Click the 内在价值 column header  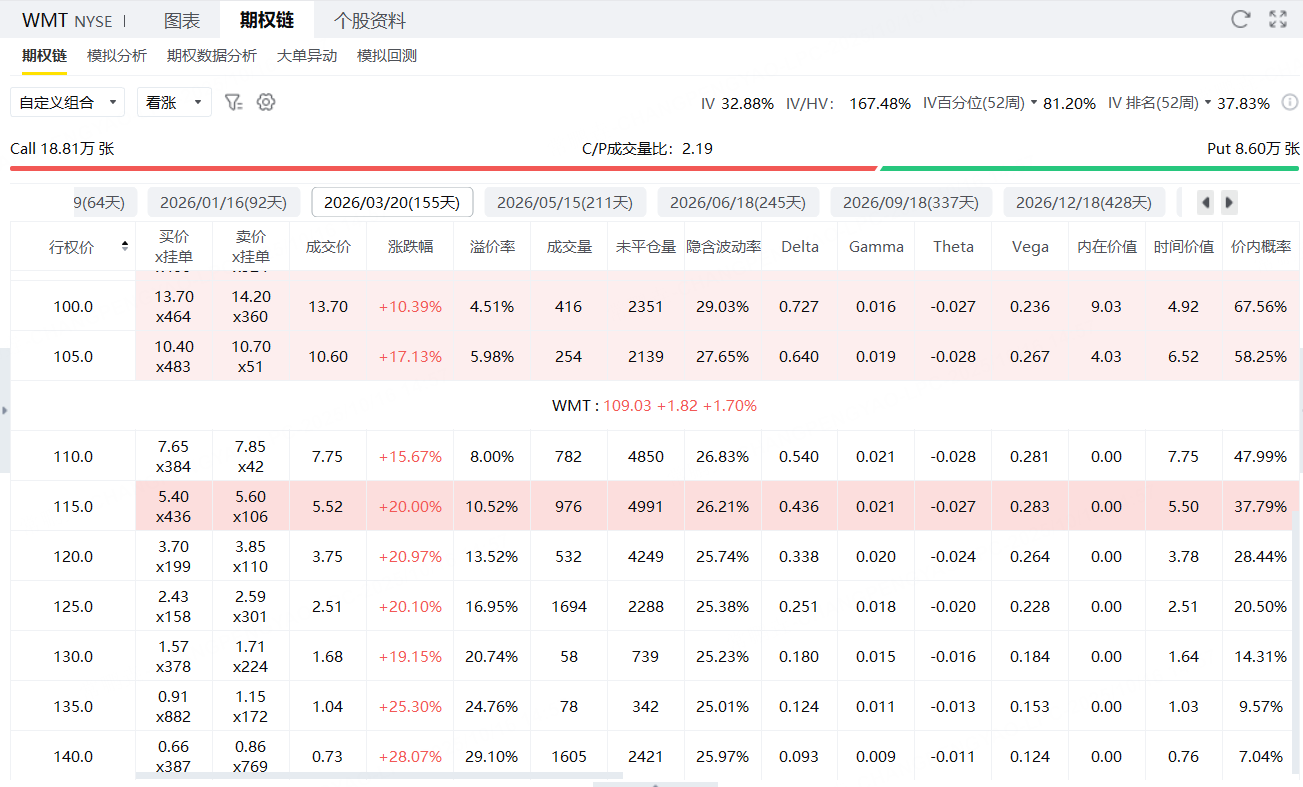coord(1107,246)
